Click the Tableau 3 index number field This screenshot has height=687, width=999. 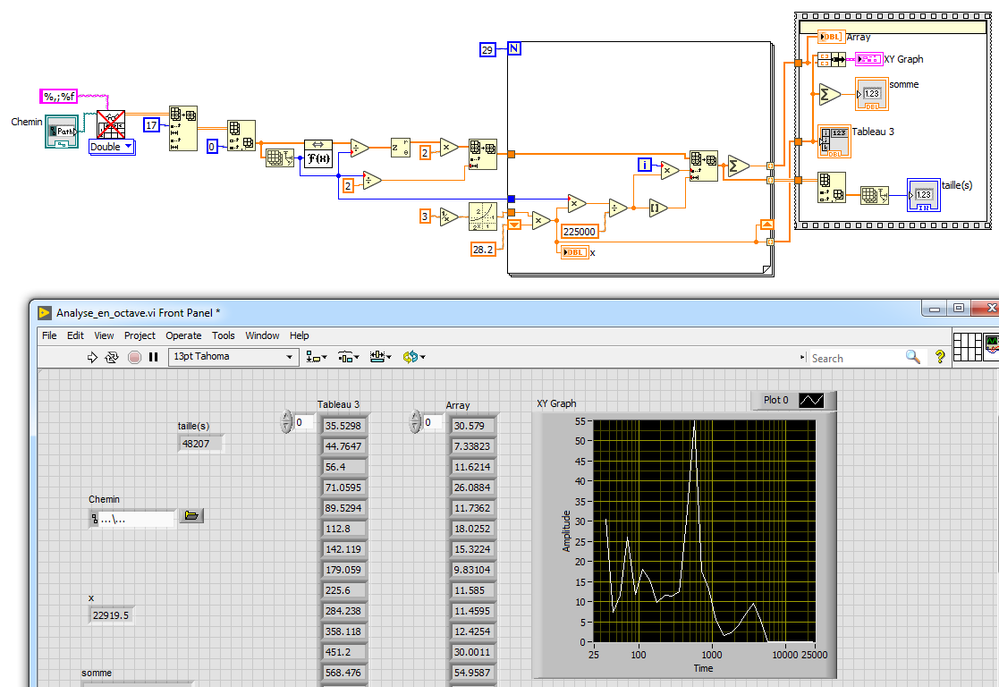tap(303, 423)
